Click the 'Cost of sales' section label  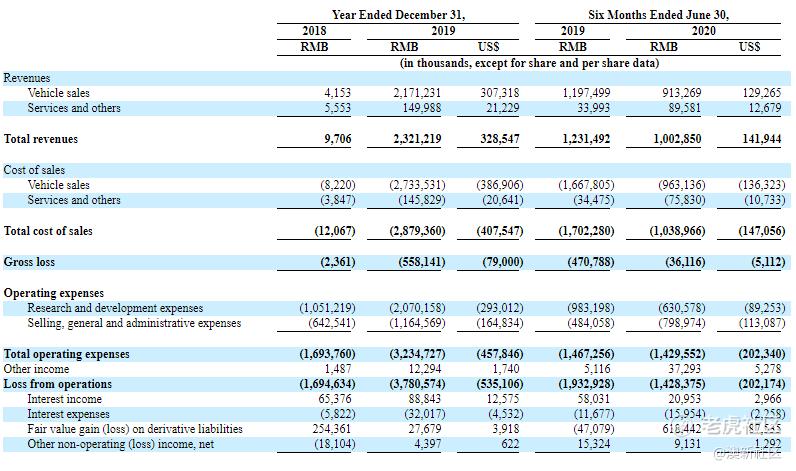point(34,170)
